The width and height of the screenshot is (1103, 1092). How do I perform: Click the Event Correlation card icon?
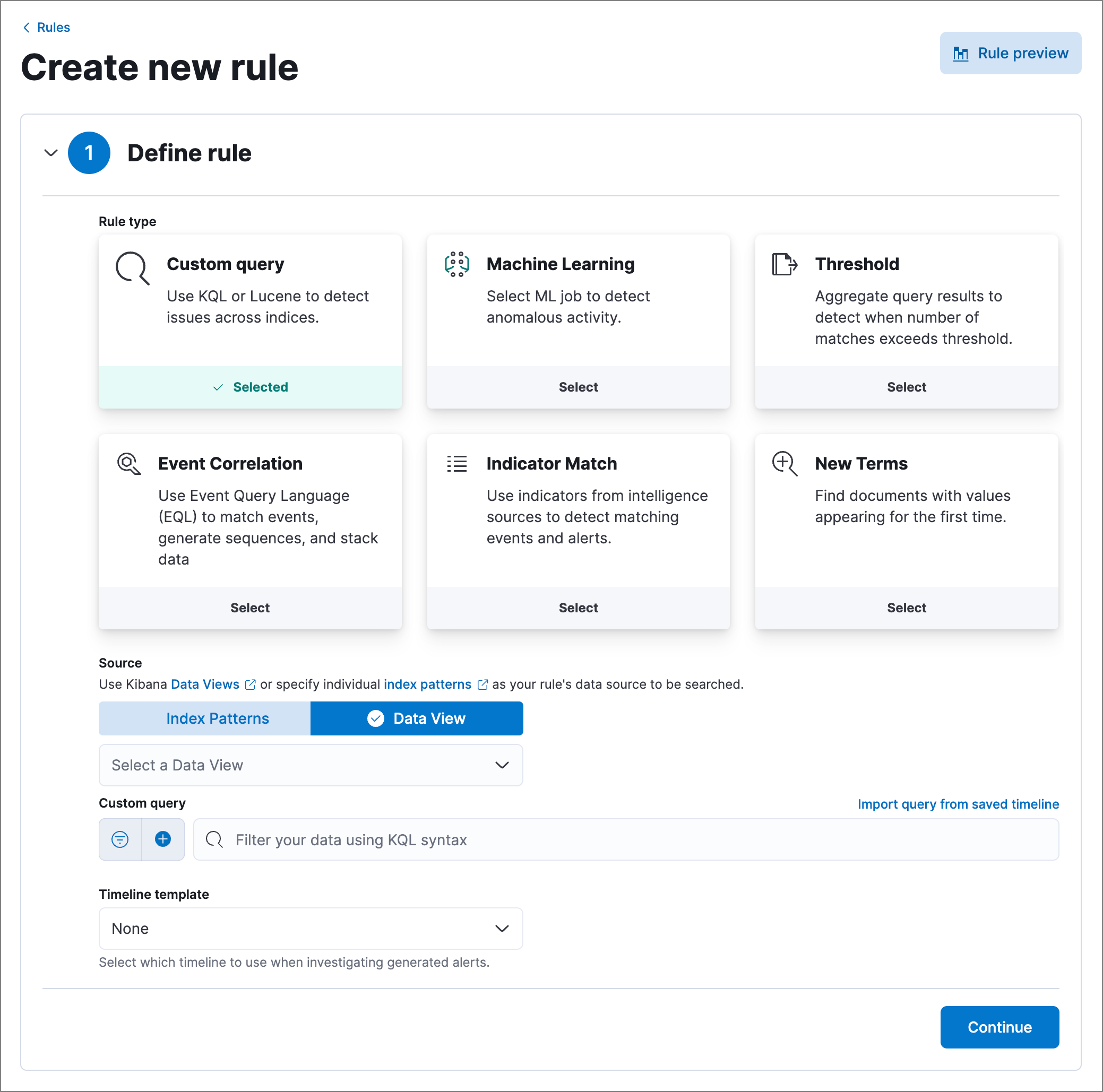pyautogui.click(x=129, y=464)
